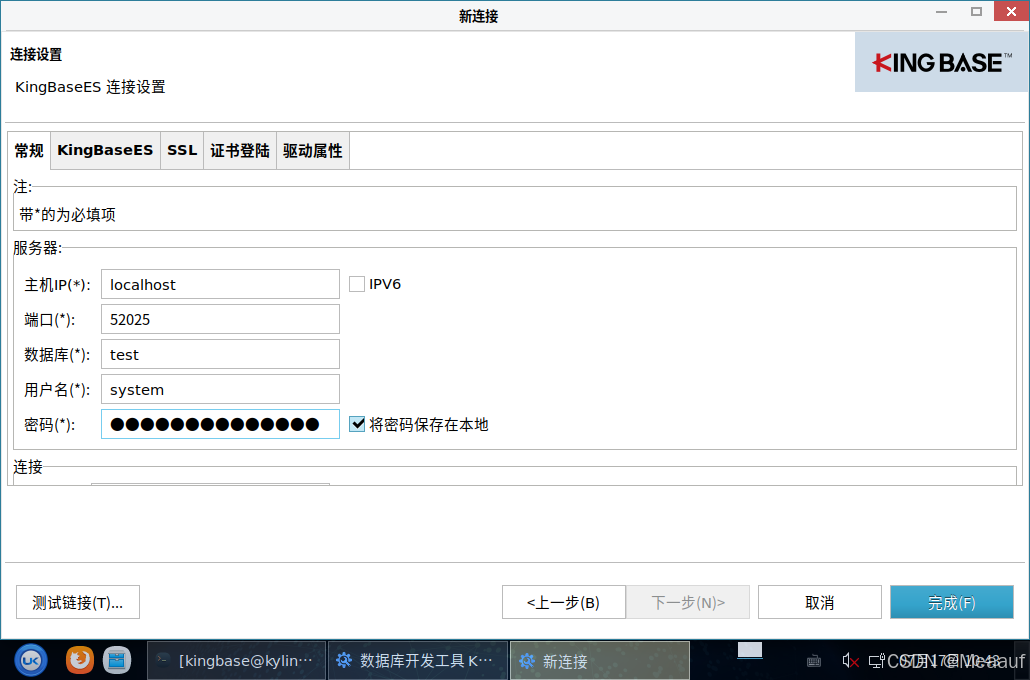1030x680 pixels.
Task: Go back with <上一步(B) button
Action: (x=564, y=602)
